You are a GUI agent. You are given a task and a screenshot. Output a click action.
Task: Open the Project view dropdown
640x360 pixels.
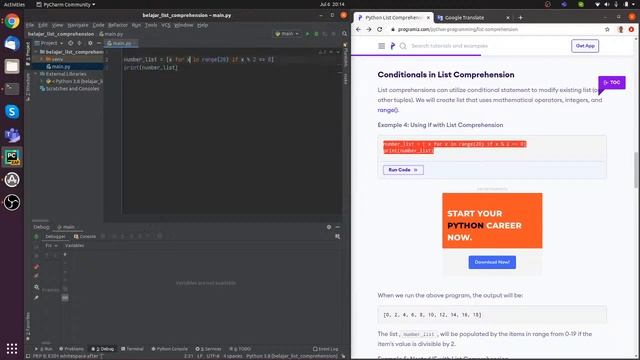(x=49, y=43)
